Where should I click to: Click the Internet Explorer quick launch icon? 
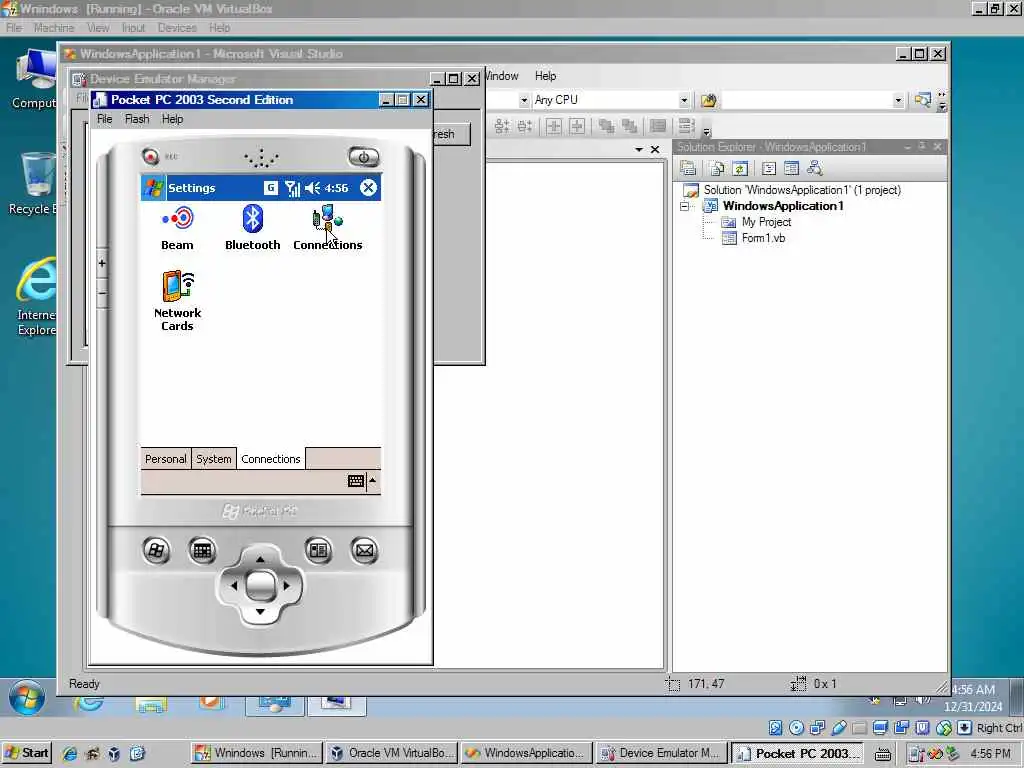pyautogui.click(x=69, y=753)
